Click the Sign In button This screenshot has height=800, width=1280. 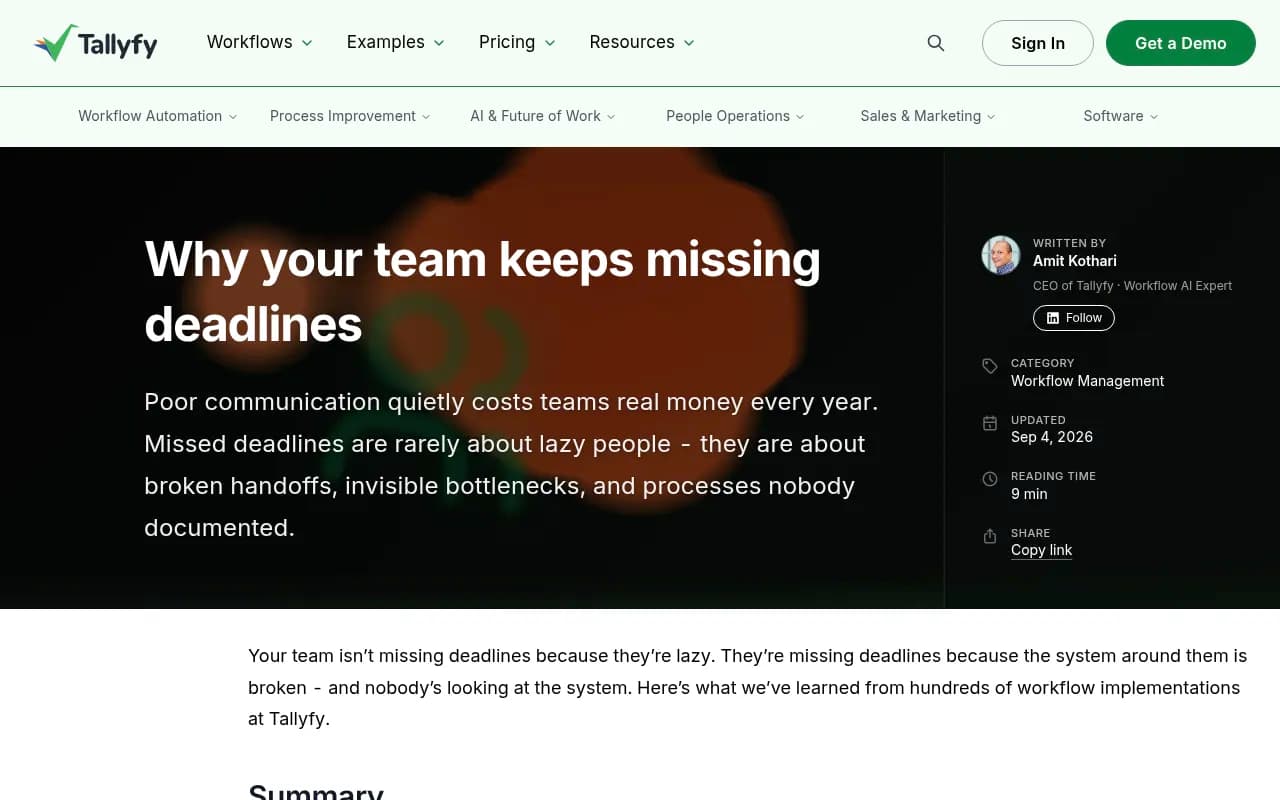[1038, 43]
